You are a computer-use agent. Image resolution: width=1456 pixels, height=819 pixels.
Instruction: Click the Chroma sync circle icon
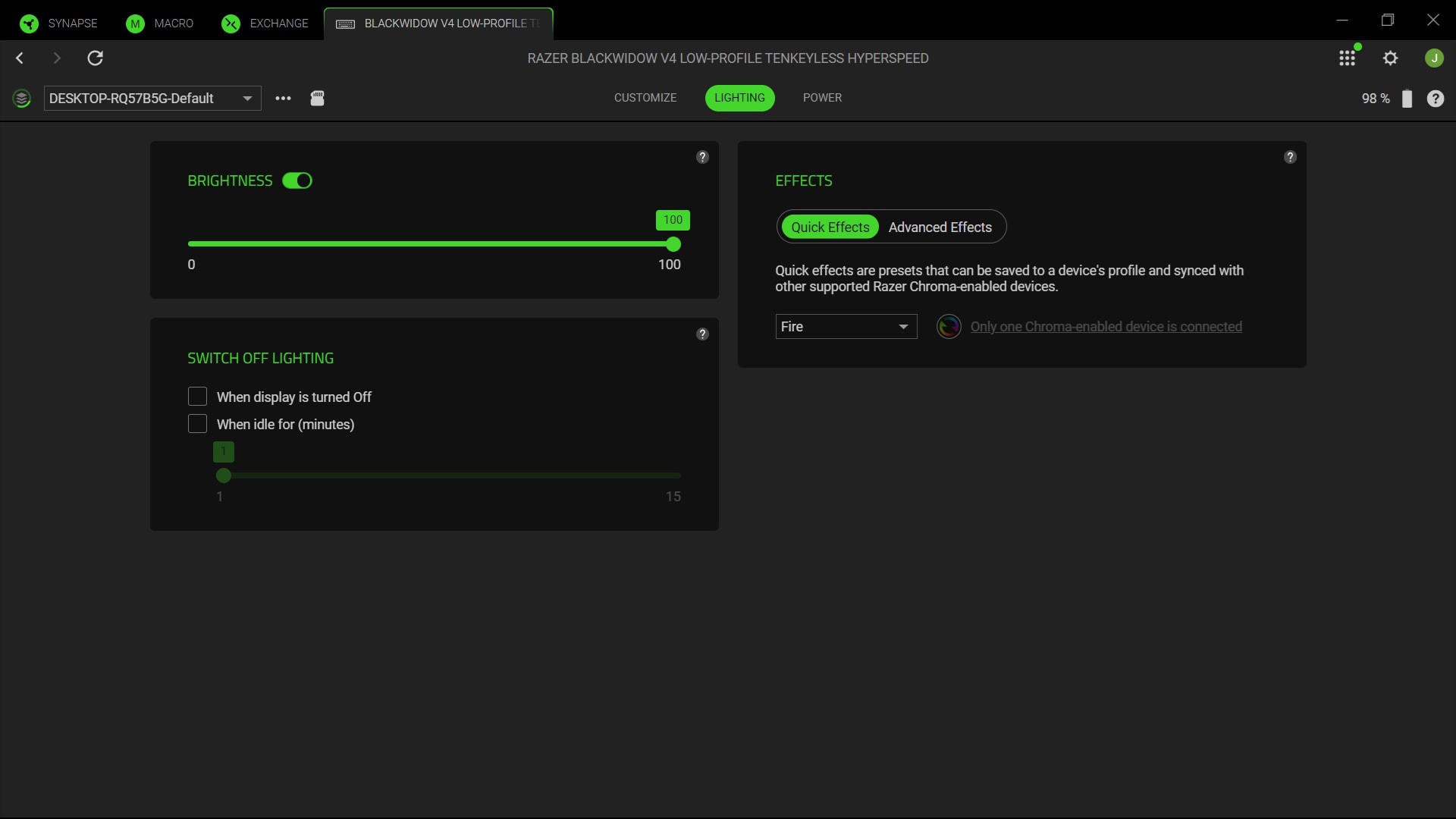tap(949, 327)
